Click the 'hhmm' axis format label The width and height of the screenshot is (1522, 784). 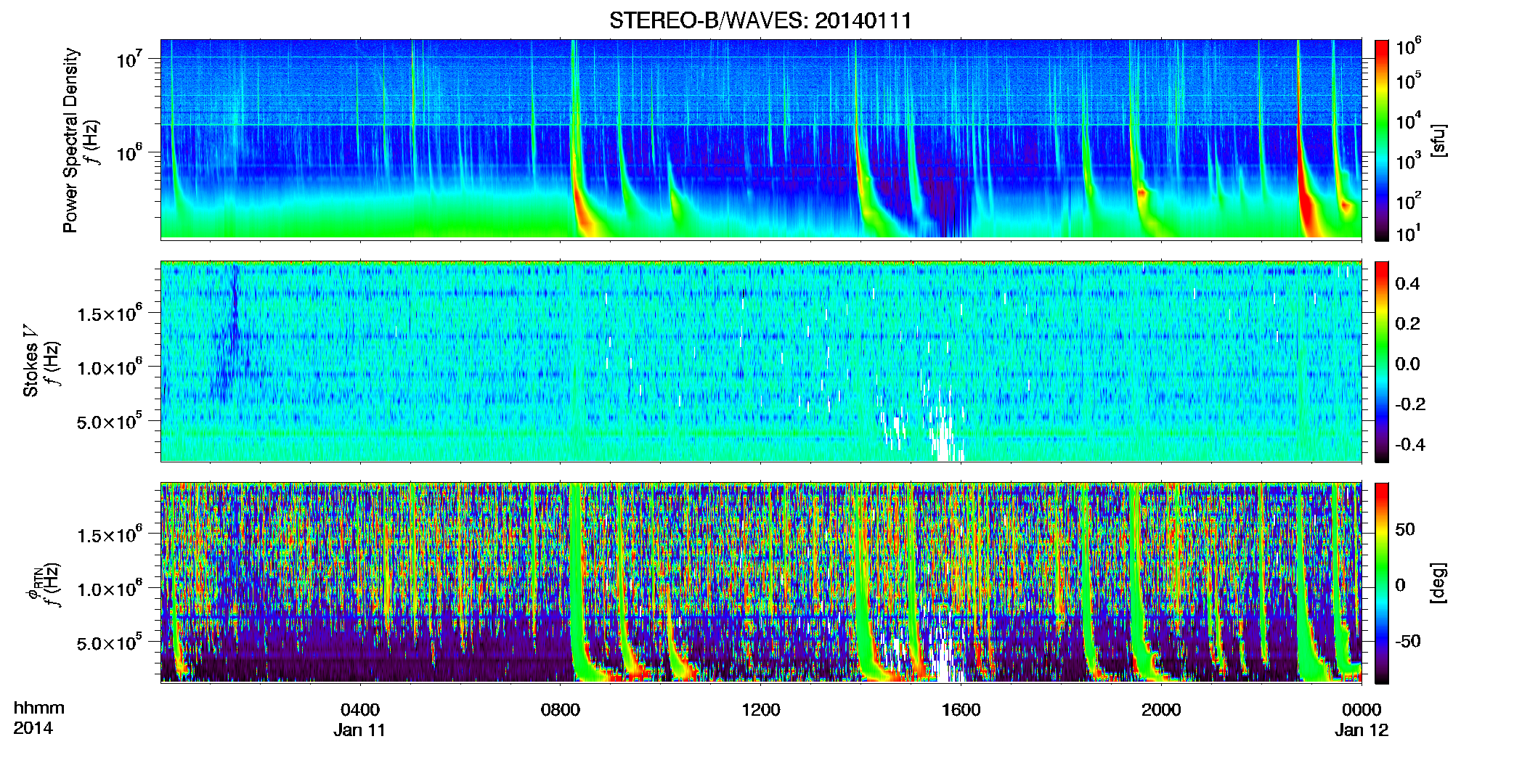point(39,709)
